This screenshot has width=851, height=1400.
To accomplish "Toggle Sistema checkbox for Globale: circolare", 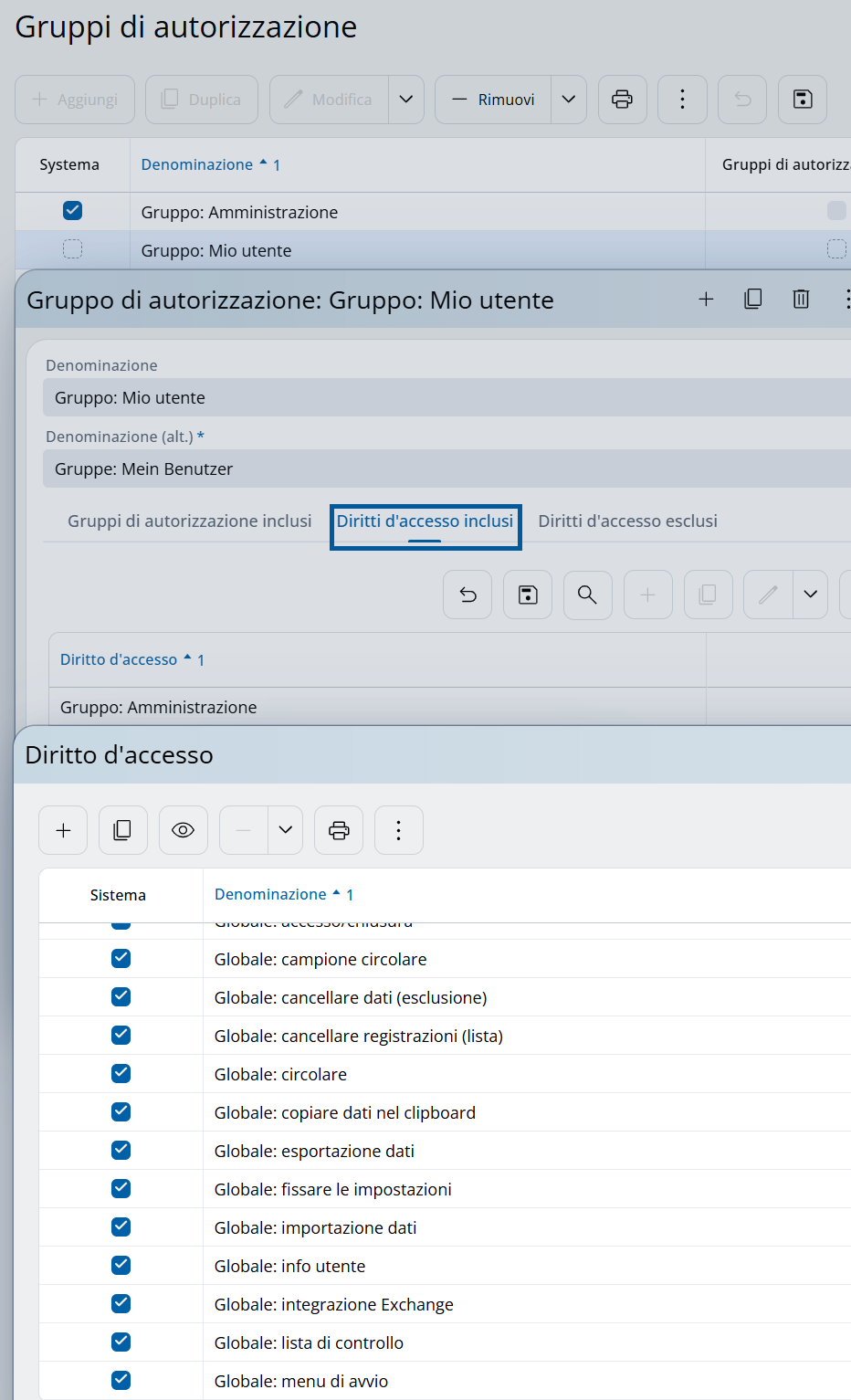I will (x=121, y=1073).
